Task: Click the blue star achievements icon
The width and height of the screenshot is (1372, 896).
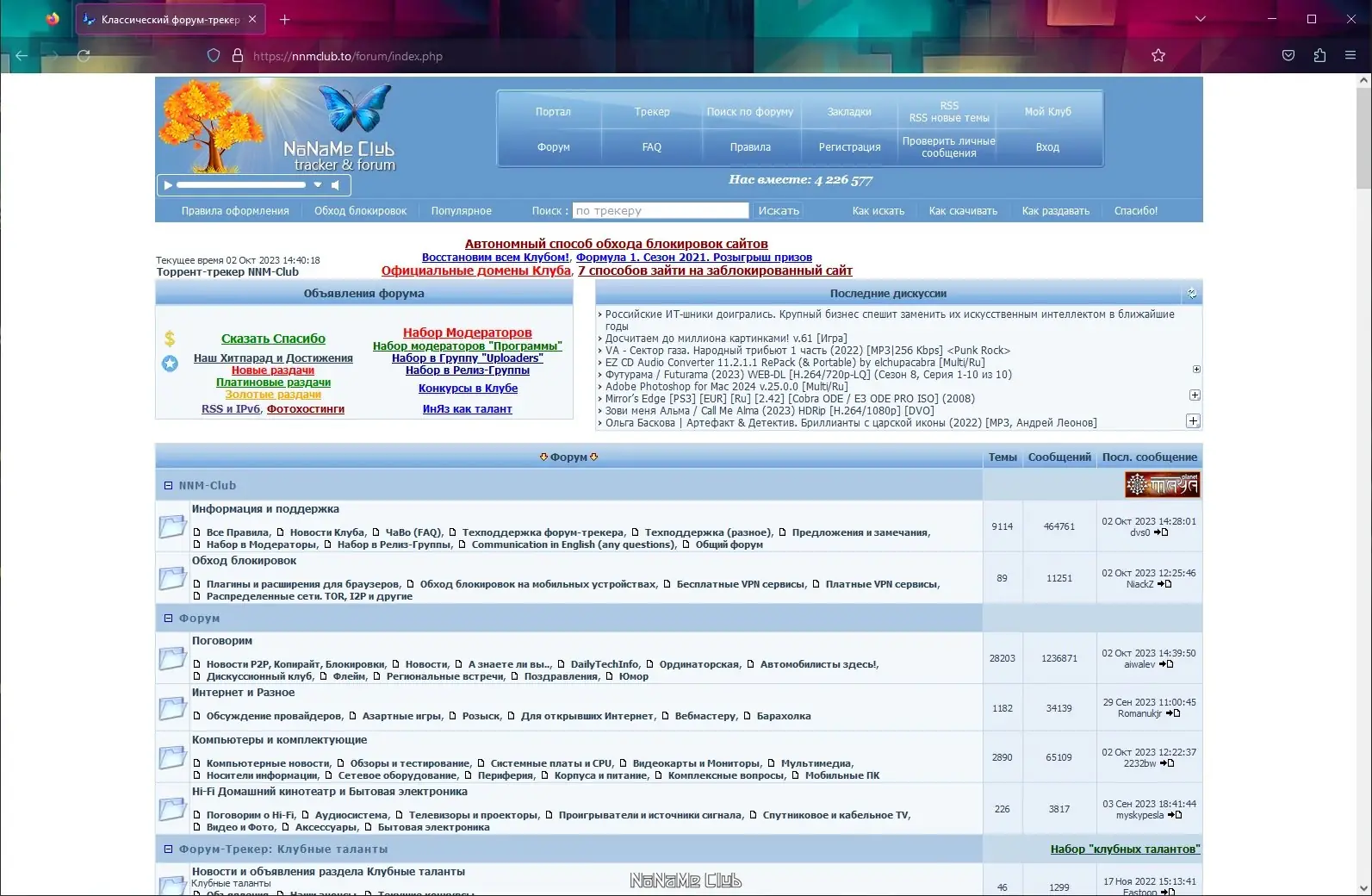Action: (x=170, y=364)
